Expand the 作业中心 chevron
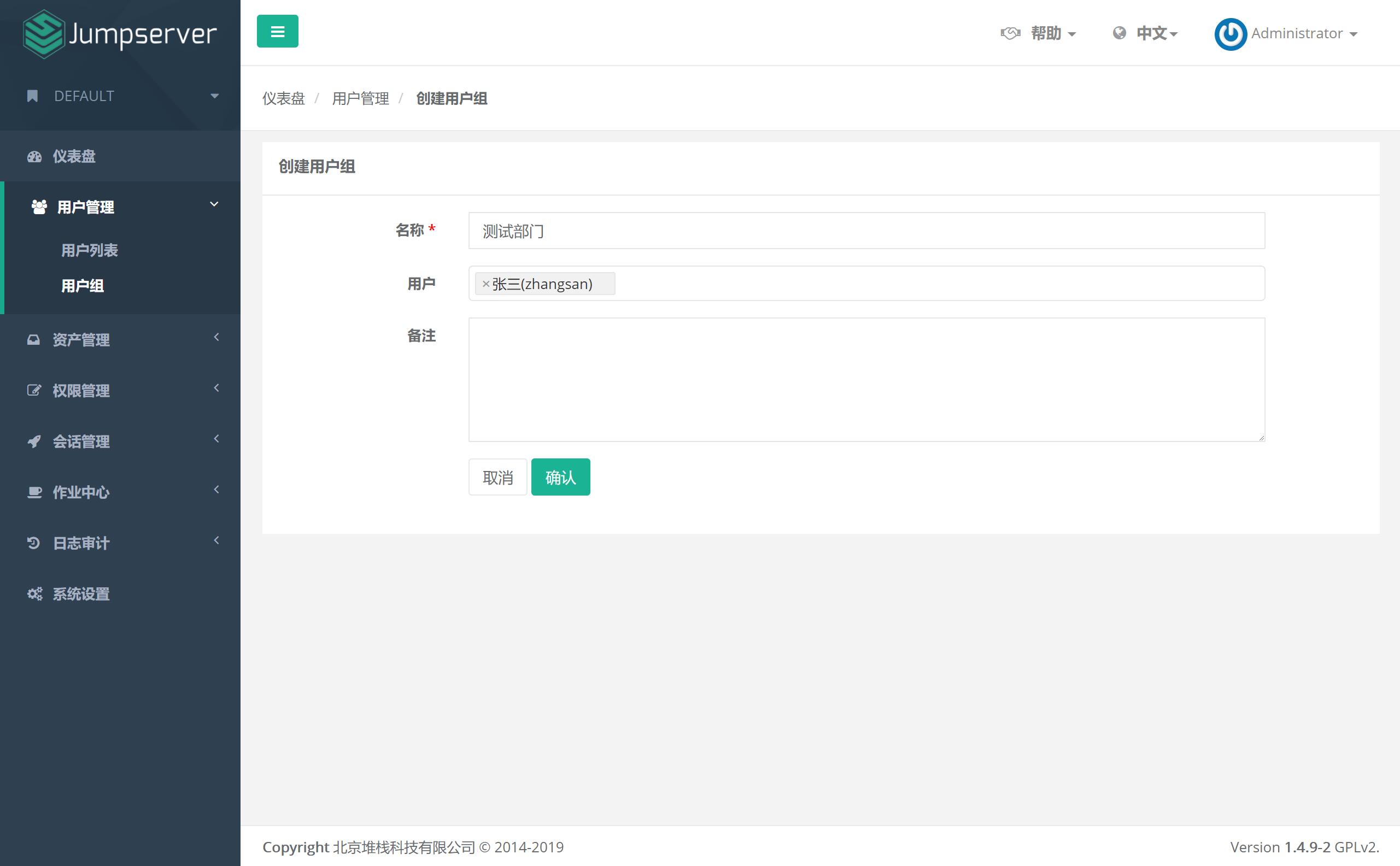1400x866 pixels. 216,490
